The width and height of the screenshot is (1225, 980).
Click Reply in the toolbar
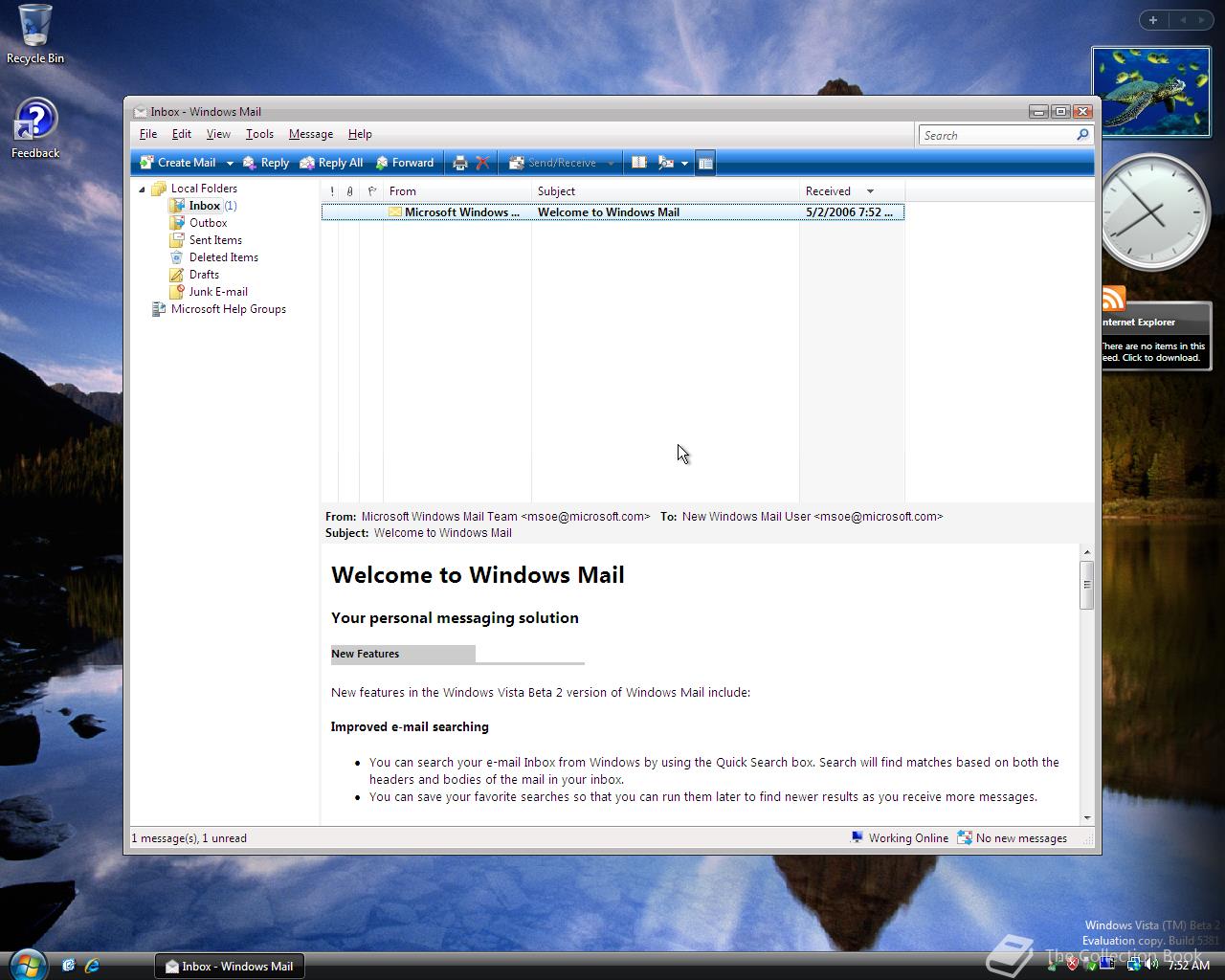point(266,163)
